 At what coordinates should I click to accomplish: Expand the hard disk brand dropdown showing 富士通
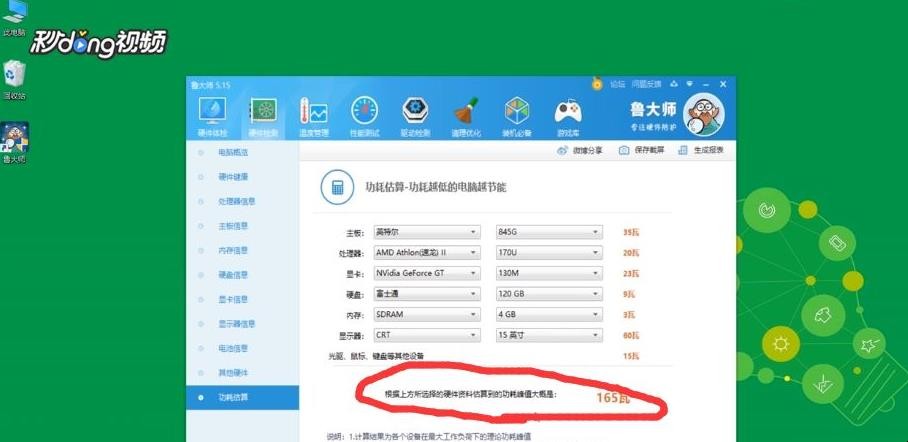tap(427, 294)
